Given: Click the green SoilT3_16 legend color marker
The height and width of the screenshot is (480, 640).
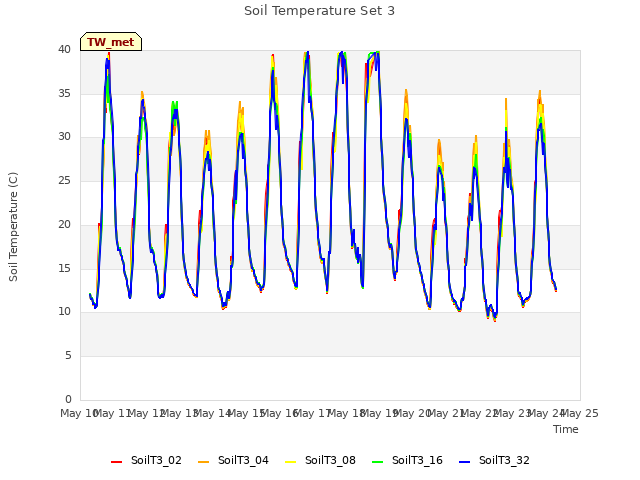Looking at the screenshot, I should point(378,462).
